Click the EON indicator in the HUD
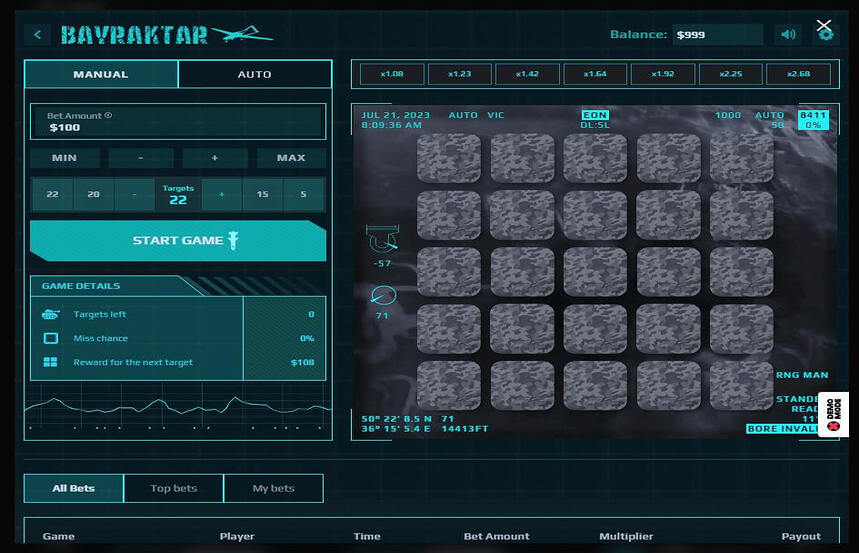 (x=595, y=115)
